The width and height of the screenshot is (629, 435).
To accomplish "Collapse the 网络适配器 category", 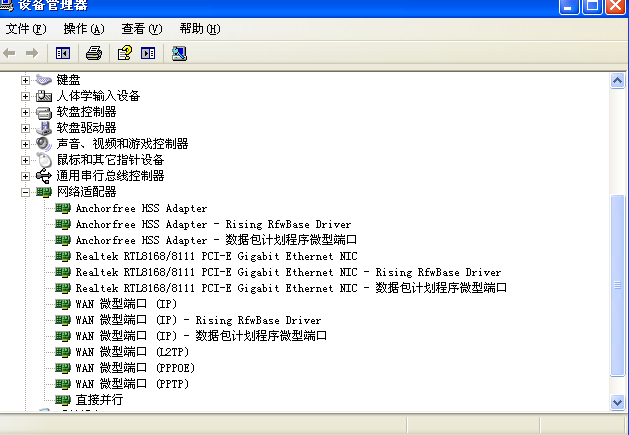I will (x=25, y=192).
